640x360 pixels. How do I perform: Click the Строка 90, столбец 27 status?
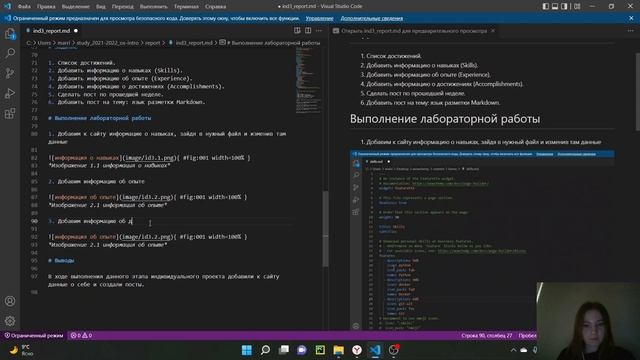[x=487, y=336]
